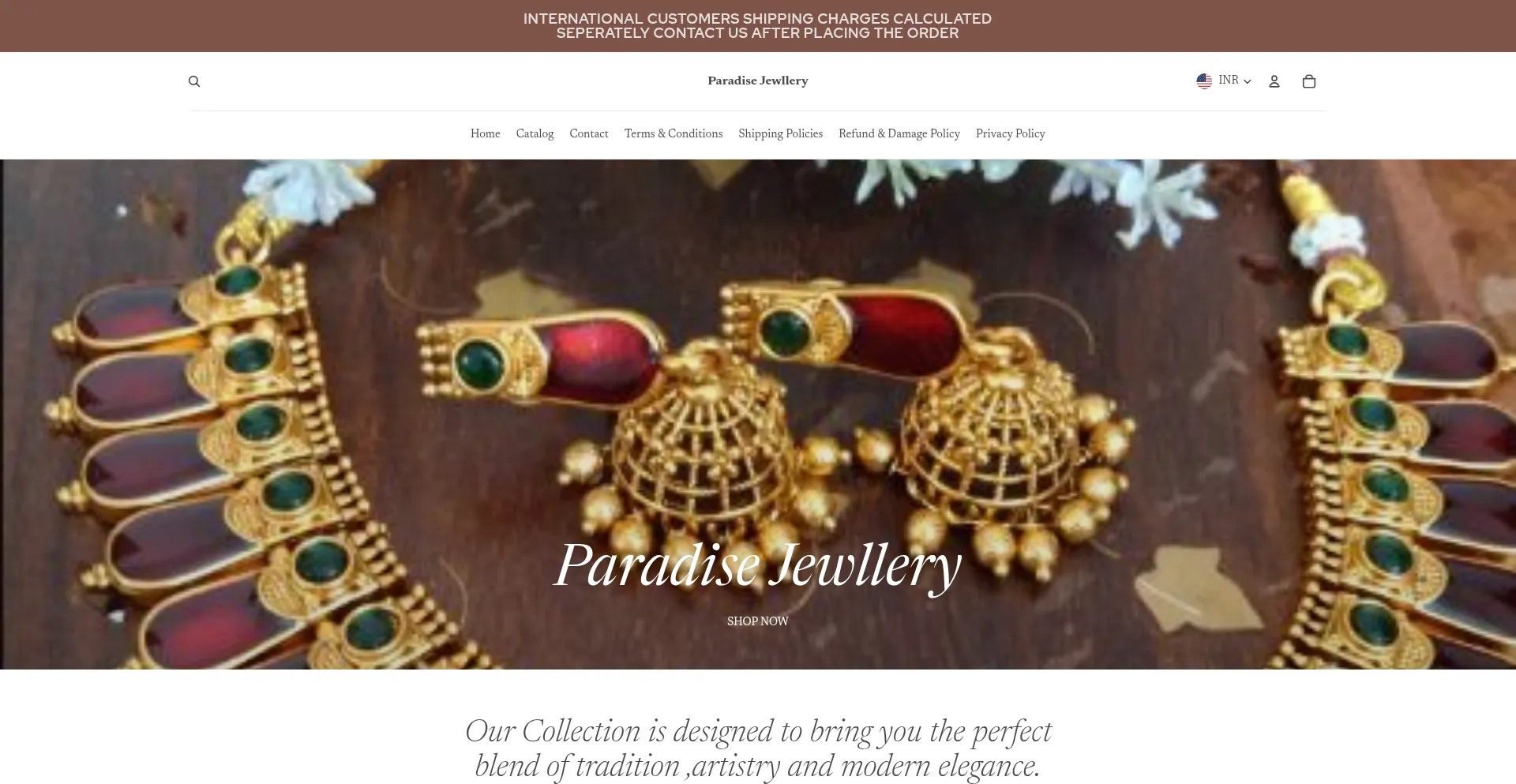Viewport: 1516px width, 784px height.
Task: Click the international shipping announcement banner
Action: tap(757, 26)
